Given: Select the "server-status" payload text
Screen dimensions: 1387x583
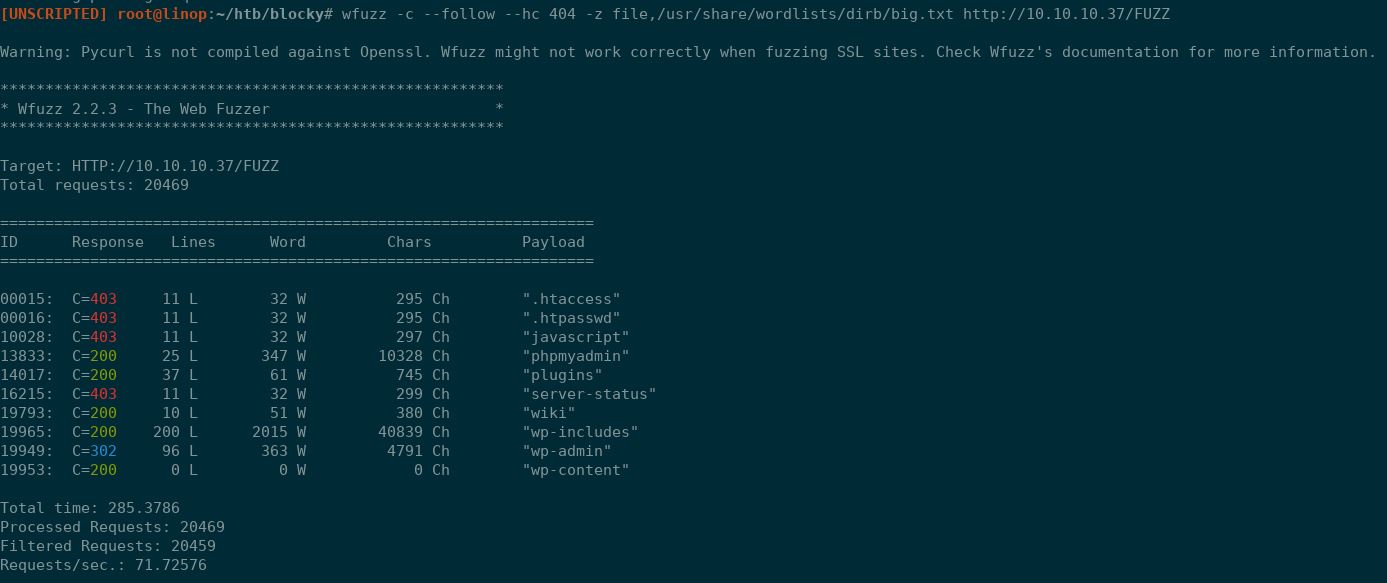Looking at the screenshot, I should coord(589,394).
